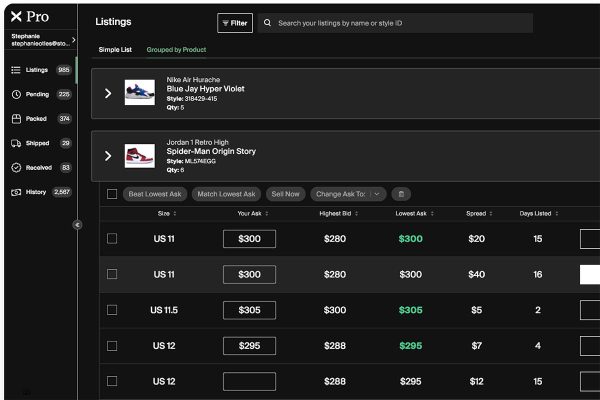This screenshot has height=400, width=600.
Task: Click the green $305 lowest ask value
Action: coord(411,310)
